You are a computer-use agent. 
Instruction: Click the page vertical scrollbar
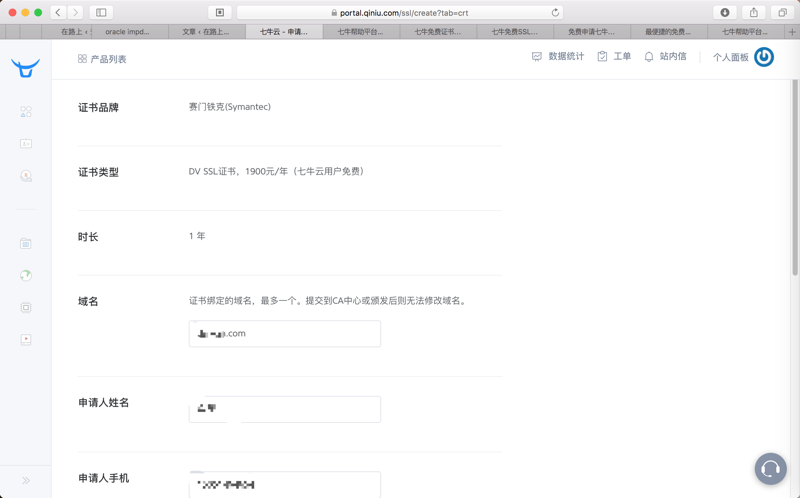click(x=795, y=178)
